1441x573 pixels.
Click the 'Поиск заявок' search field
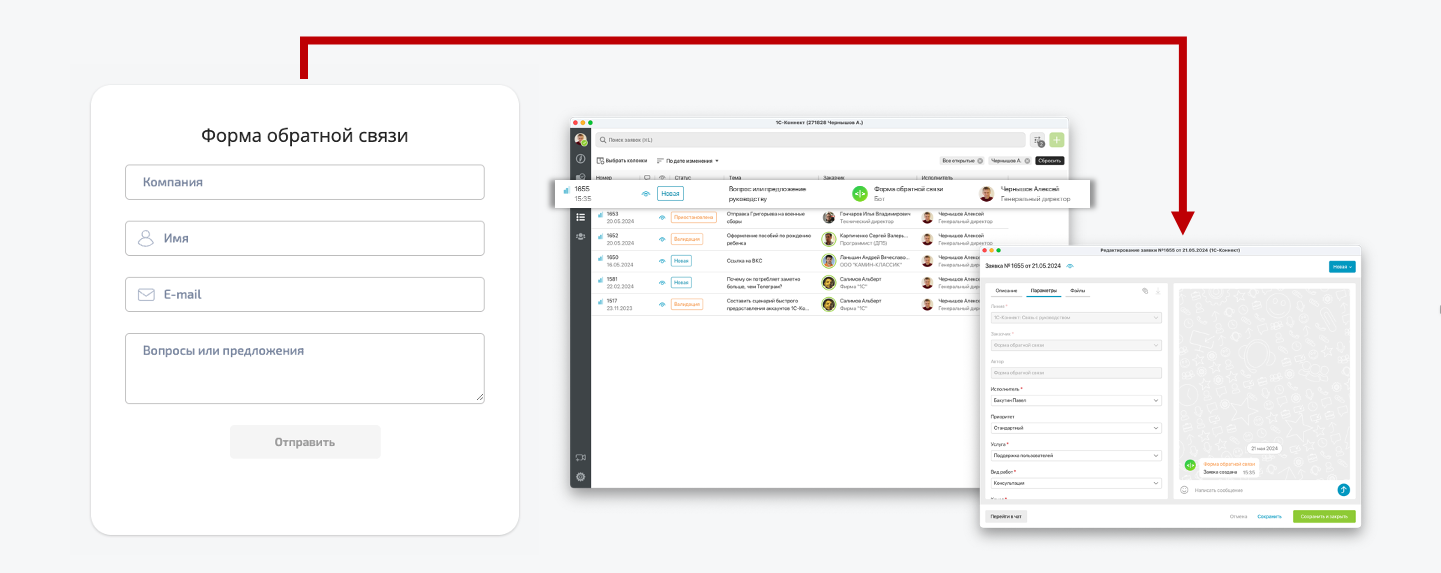pyautogui.click(x=810, y=140)
